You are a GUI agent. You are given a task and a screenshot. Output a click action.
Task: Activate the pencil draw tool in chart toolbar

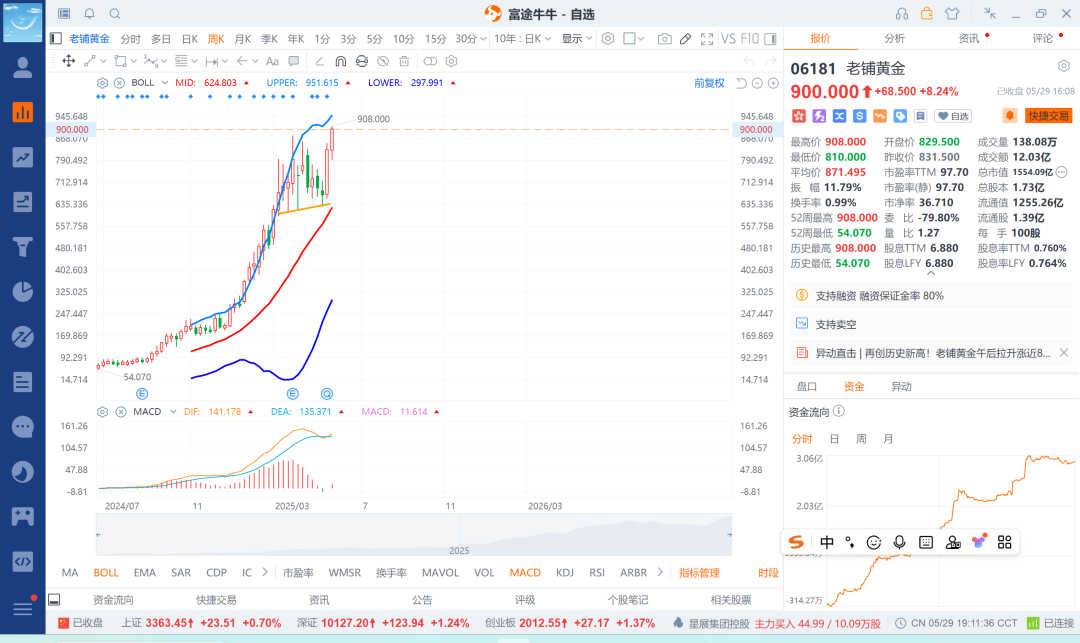click(x=685, y=39)
